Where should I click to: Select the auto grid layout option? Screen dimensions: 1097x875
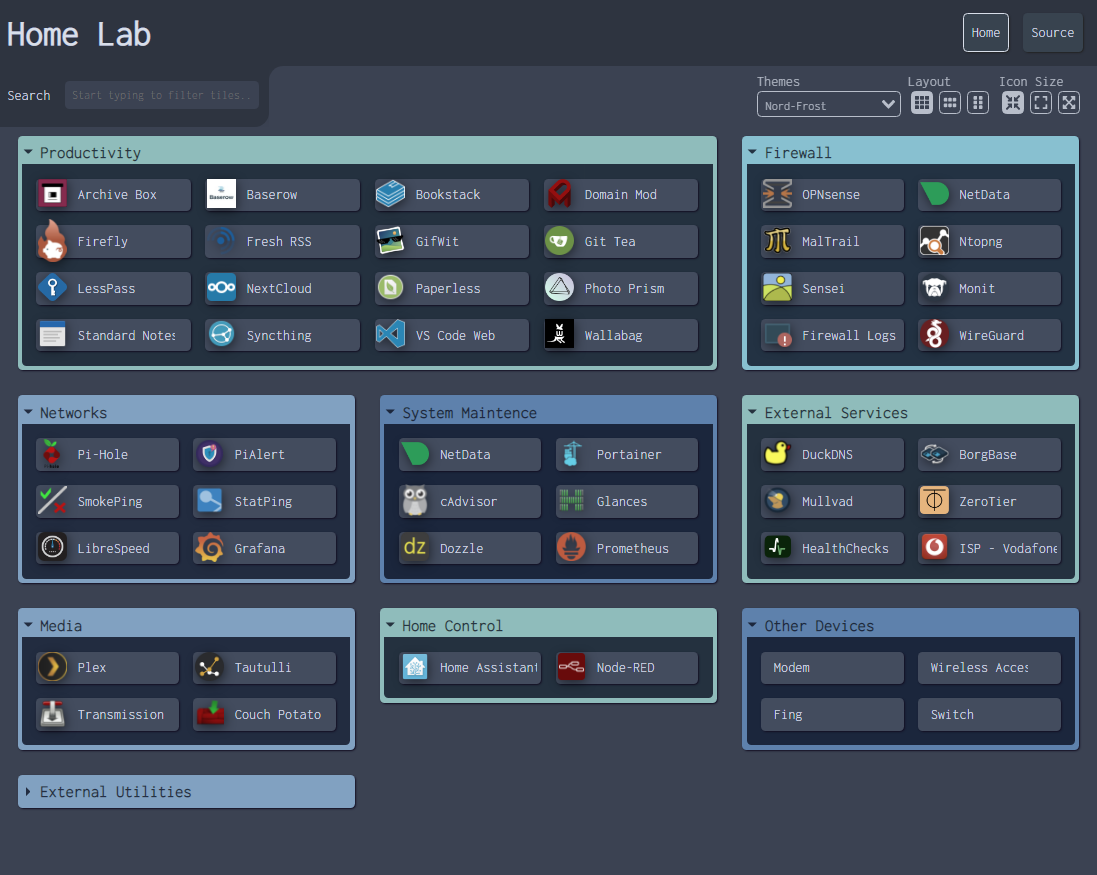(922, 104)
